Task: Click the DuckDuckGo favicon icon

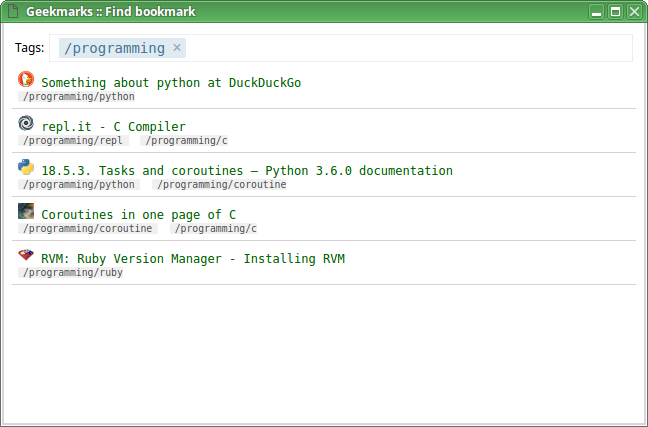Action: click(x=26, y=79)
